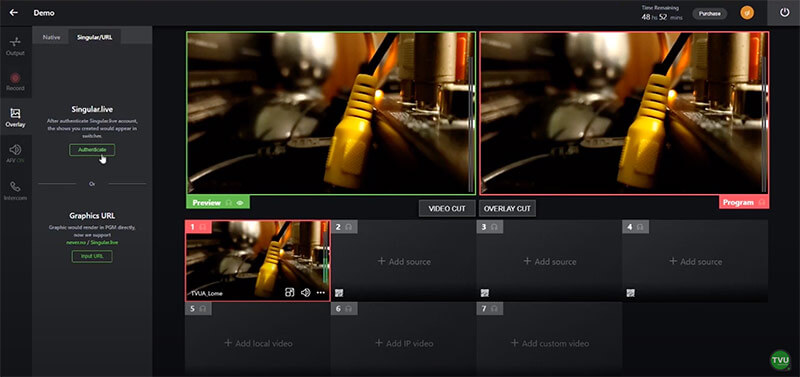Click the small grid icon in slot 2
Viewport: 800px width, 377px height.
click(x=339, y=293)
